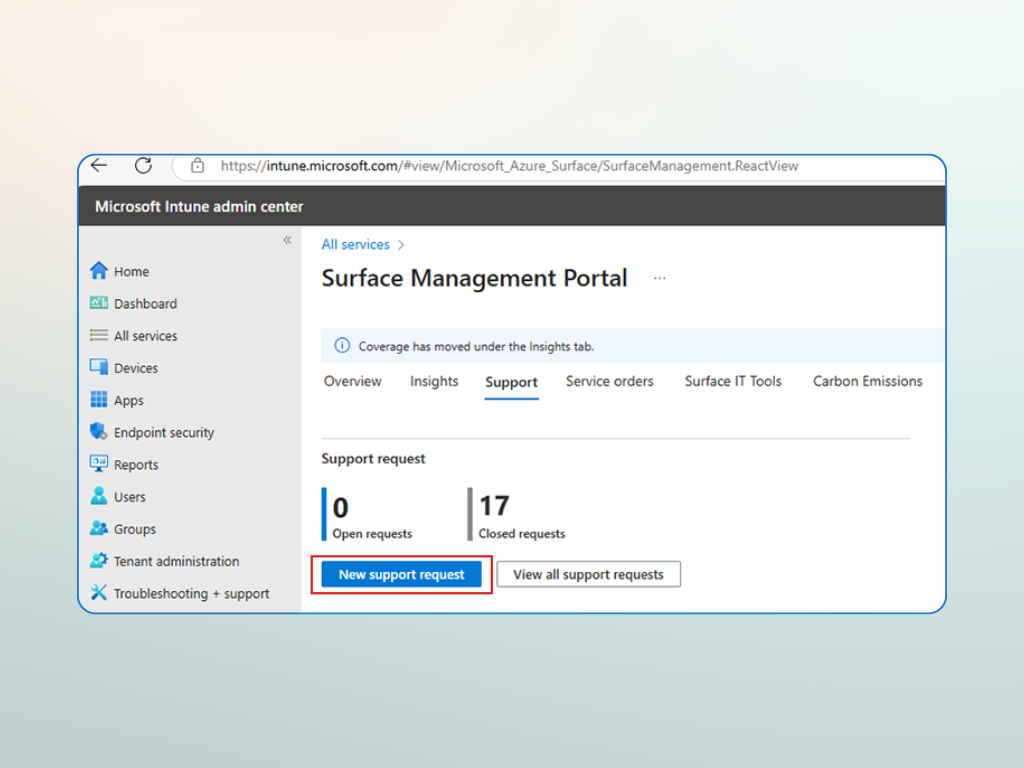Image resolution: width=1024 pixels, height=768 pixels.
Task: Open Groups in the sidebar
Action: 135,529
